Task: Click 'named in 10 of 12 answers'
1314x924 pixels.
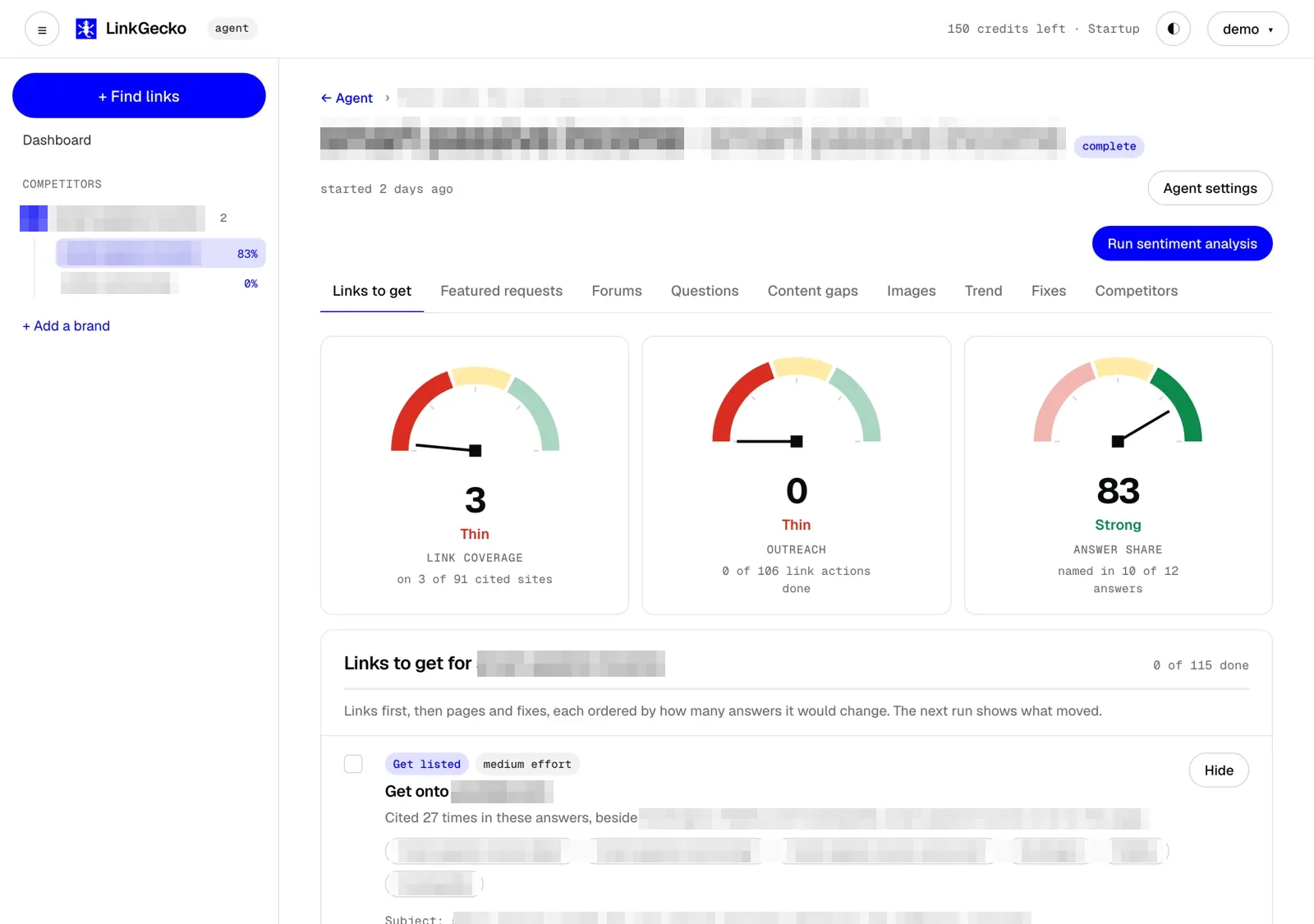Action: (x=1118, y=580)
